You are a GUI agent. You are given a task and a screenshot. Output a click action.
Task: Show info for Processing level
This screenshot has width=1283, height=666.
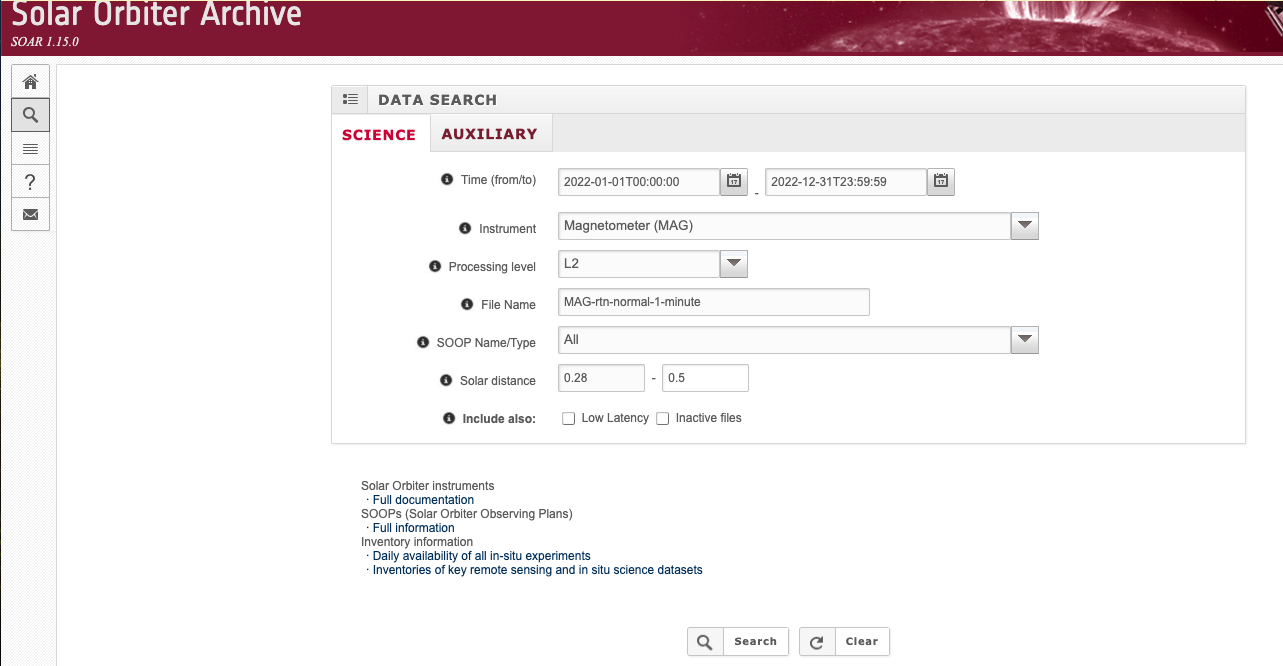pos(434,267)
